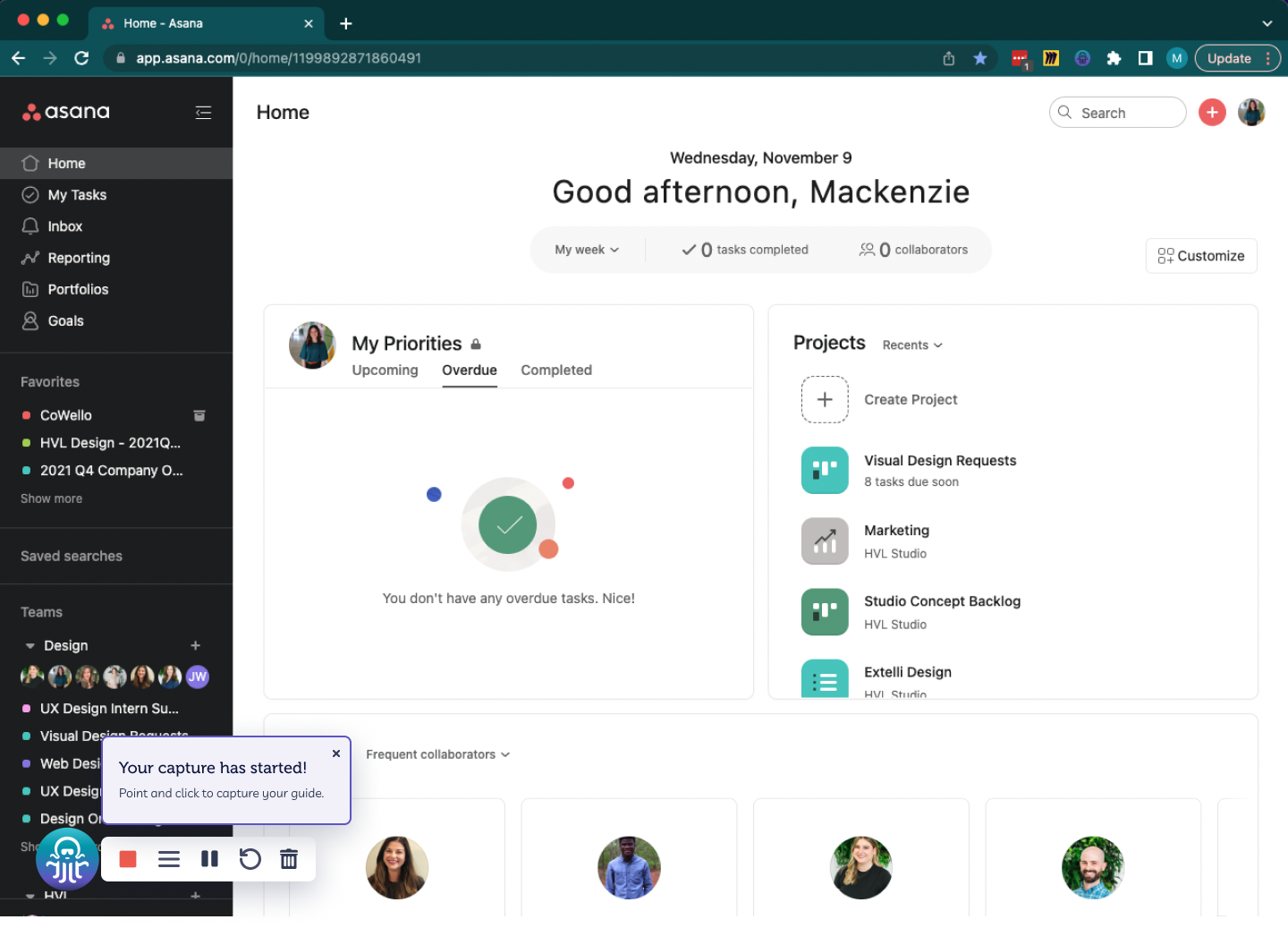
Task: Open the Chrome Update menu
Action: point(1238,58)
